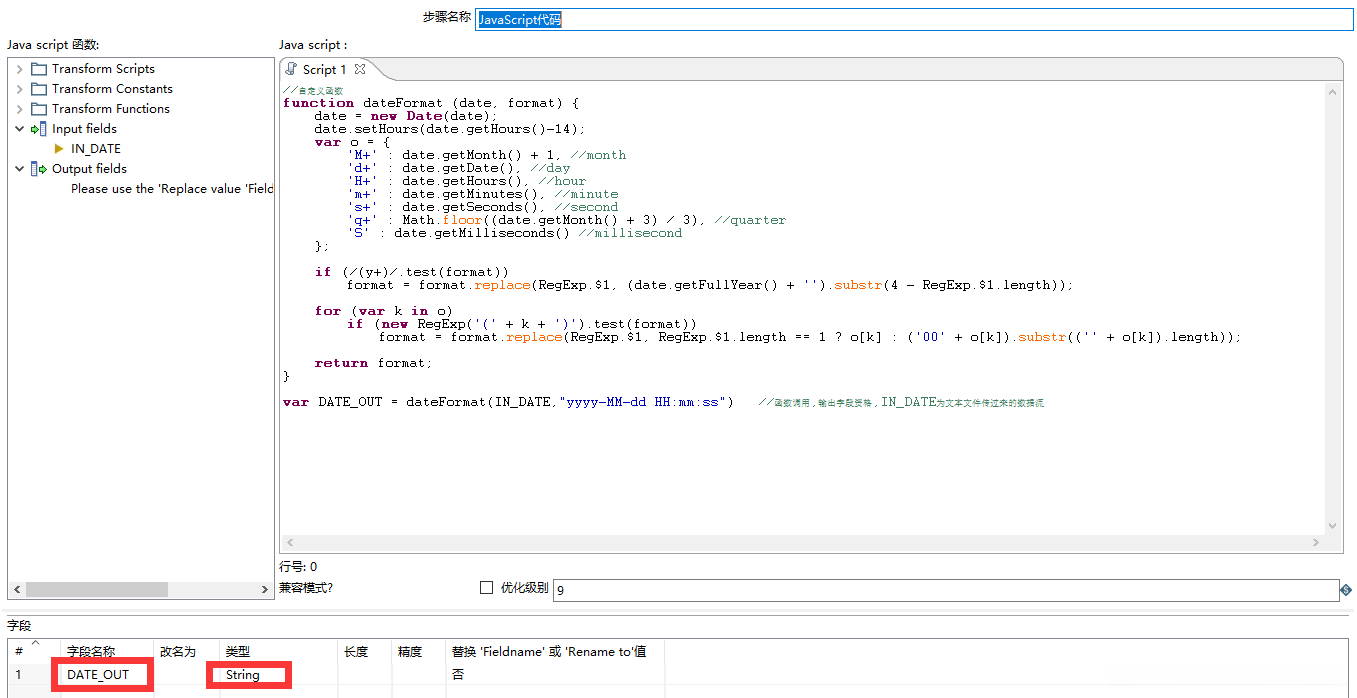The width and height of the screenshot is (1357, 698).
Task: Click the Output fields icon
Action: [x=39, y=169]
